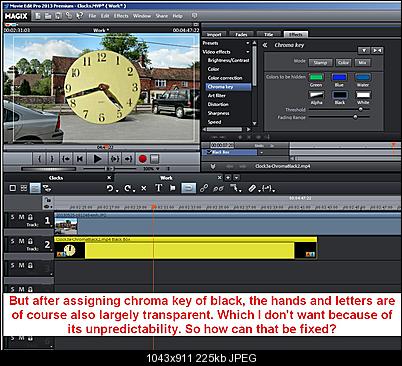
Task: Click the Color mode button
Action: point(343,62)
